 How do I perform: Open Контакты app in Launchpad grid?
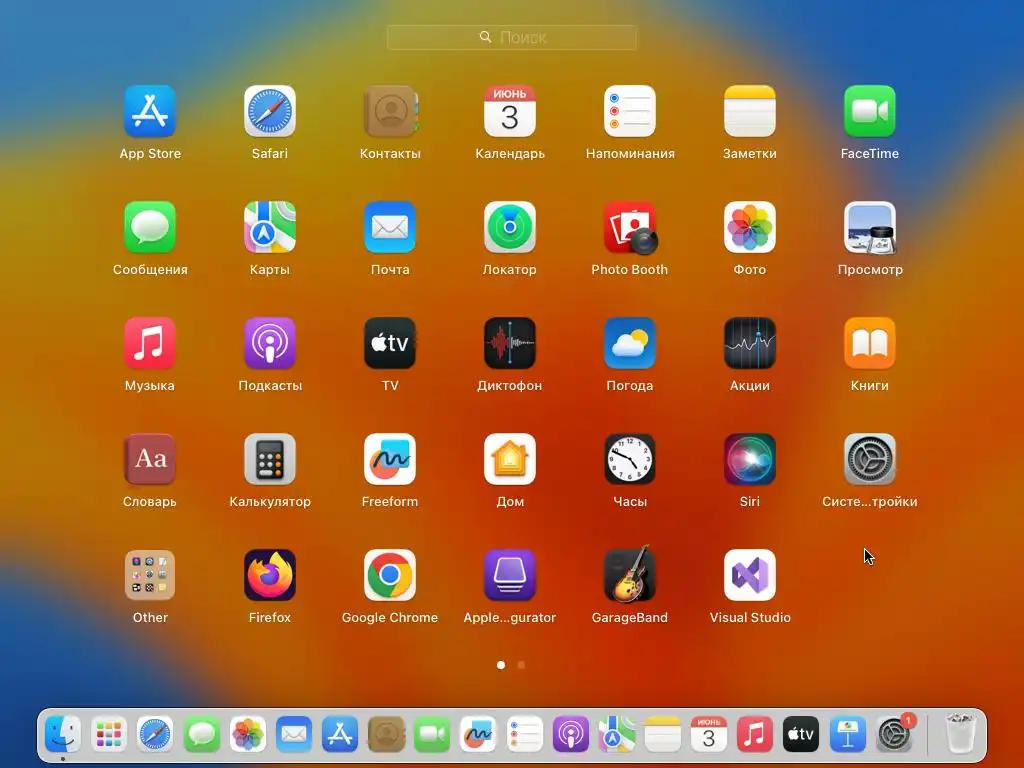[x=390, y=111]
